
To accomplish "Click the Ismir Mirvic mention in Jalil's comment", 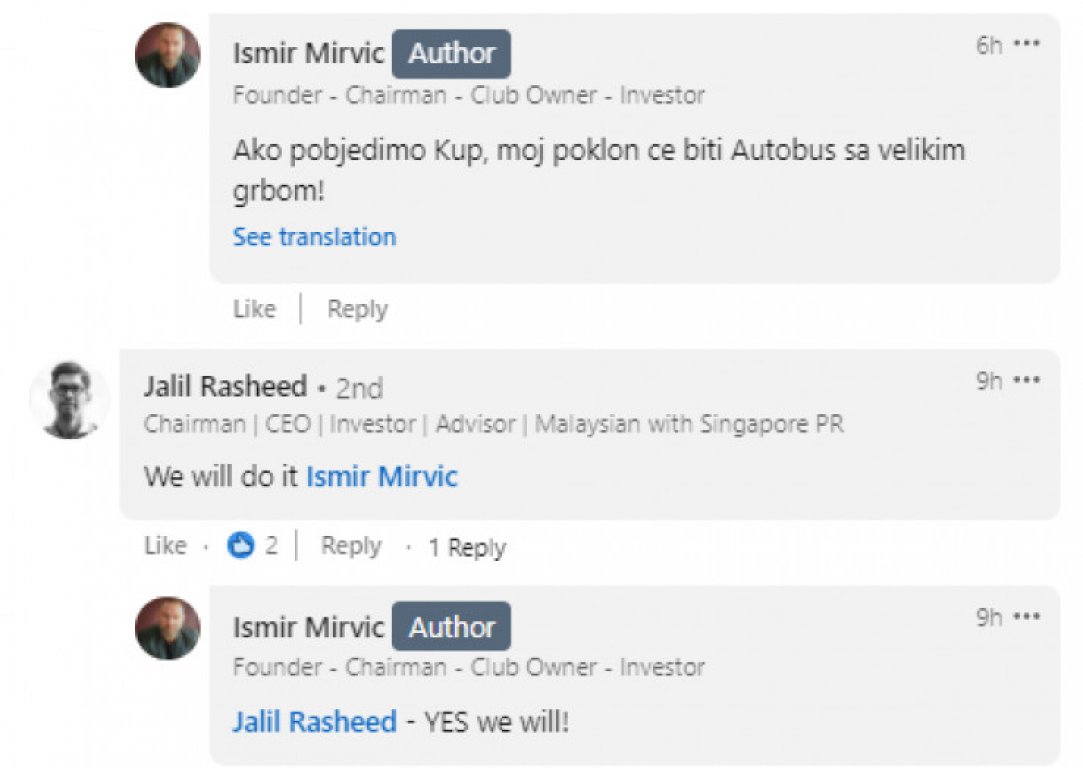I will point(381,476).
